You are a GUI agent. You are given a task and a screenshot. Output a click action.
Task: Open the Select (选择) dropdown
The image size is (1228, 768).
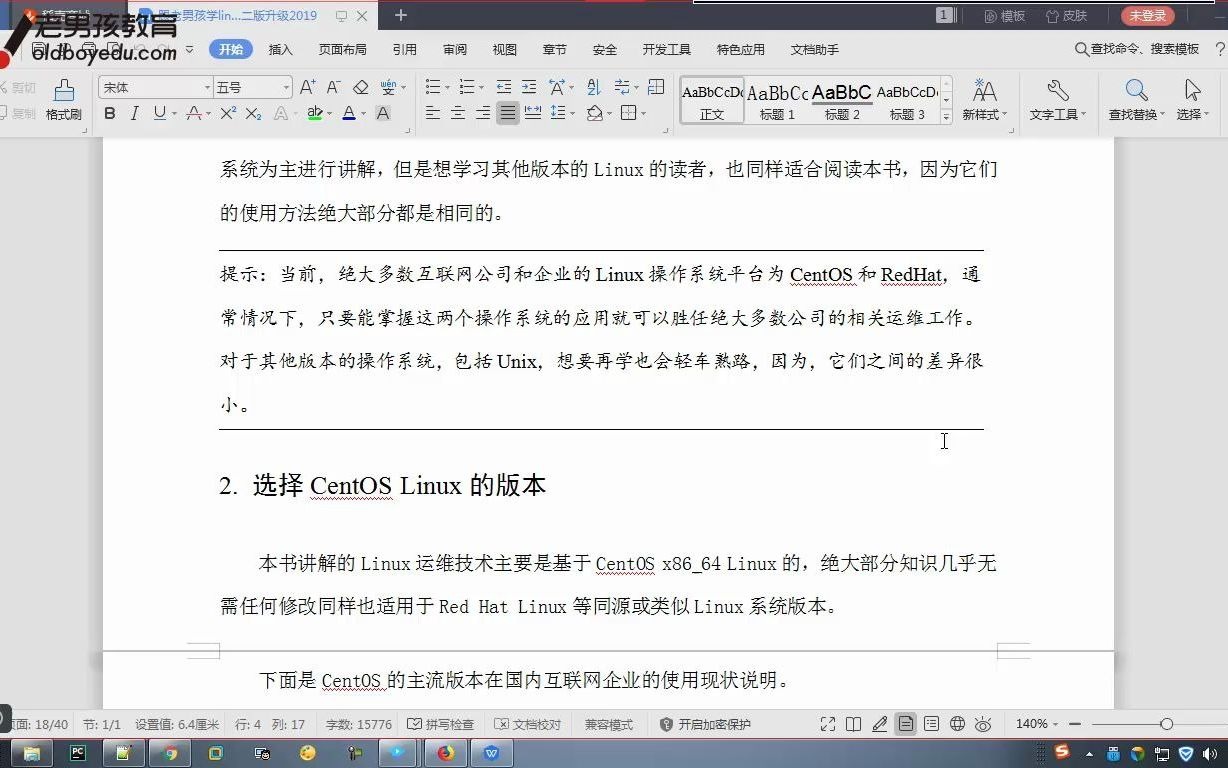pos(1192,99)
